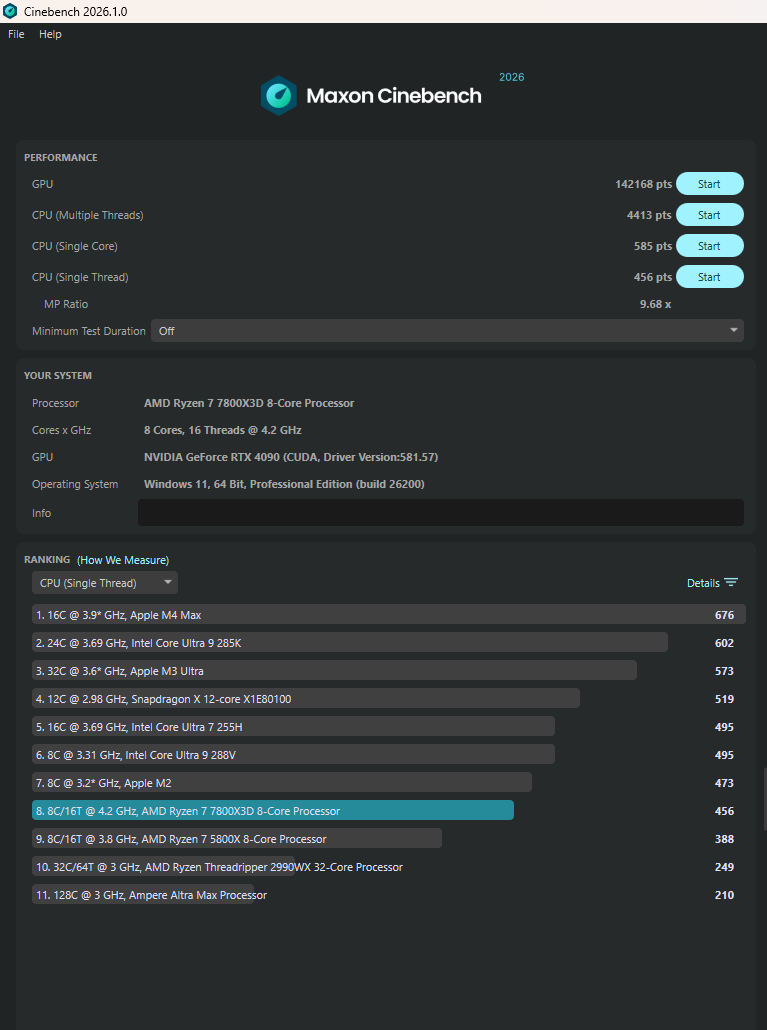Click the score 676 in ranking list
The image size is (767, 1030).
[x=724, y=615]
